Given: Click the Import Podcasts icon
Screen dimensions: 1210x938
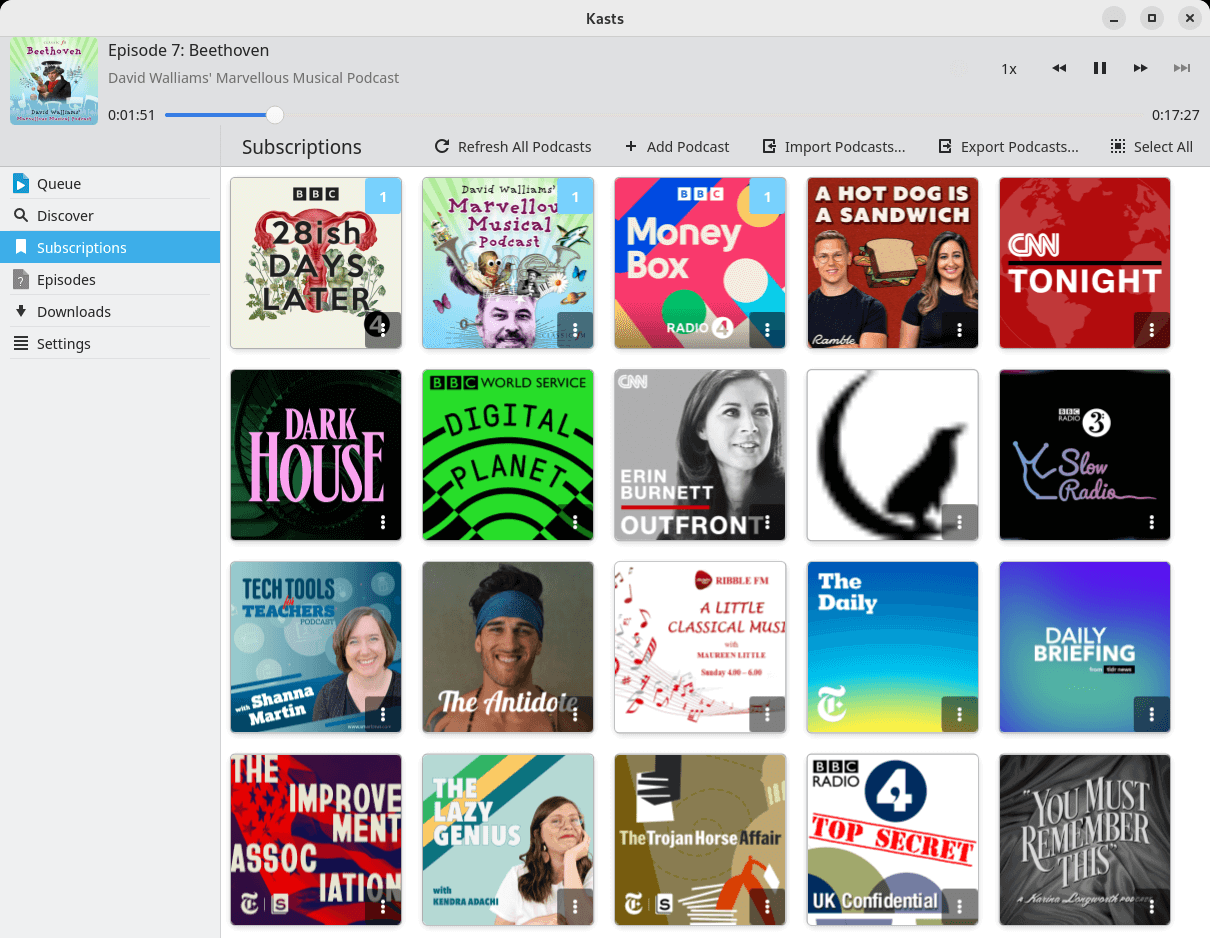Looking at the screenshot, I should (769, 146).
